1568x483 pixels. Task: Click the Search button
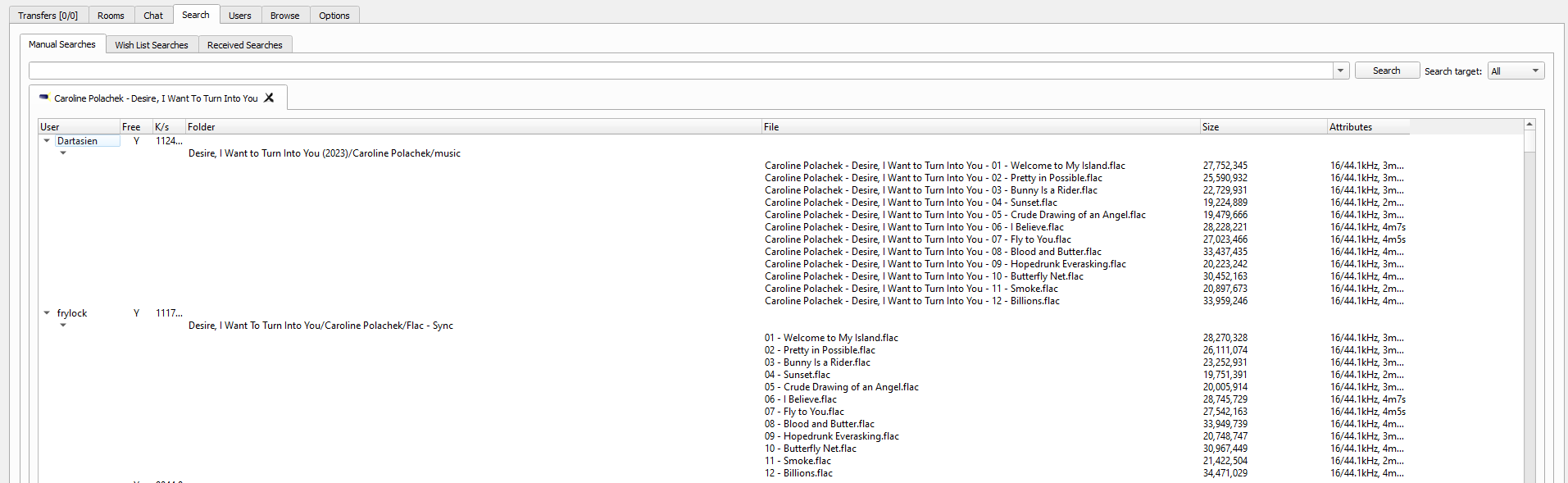click(1387, 71)
